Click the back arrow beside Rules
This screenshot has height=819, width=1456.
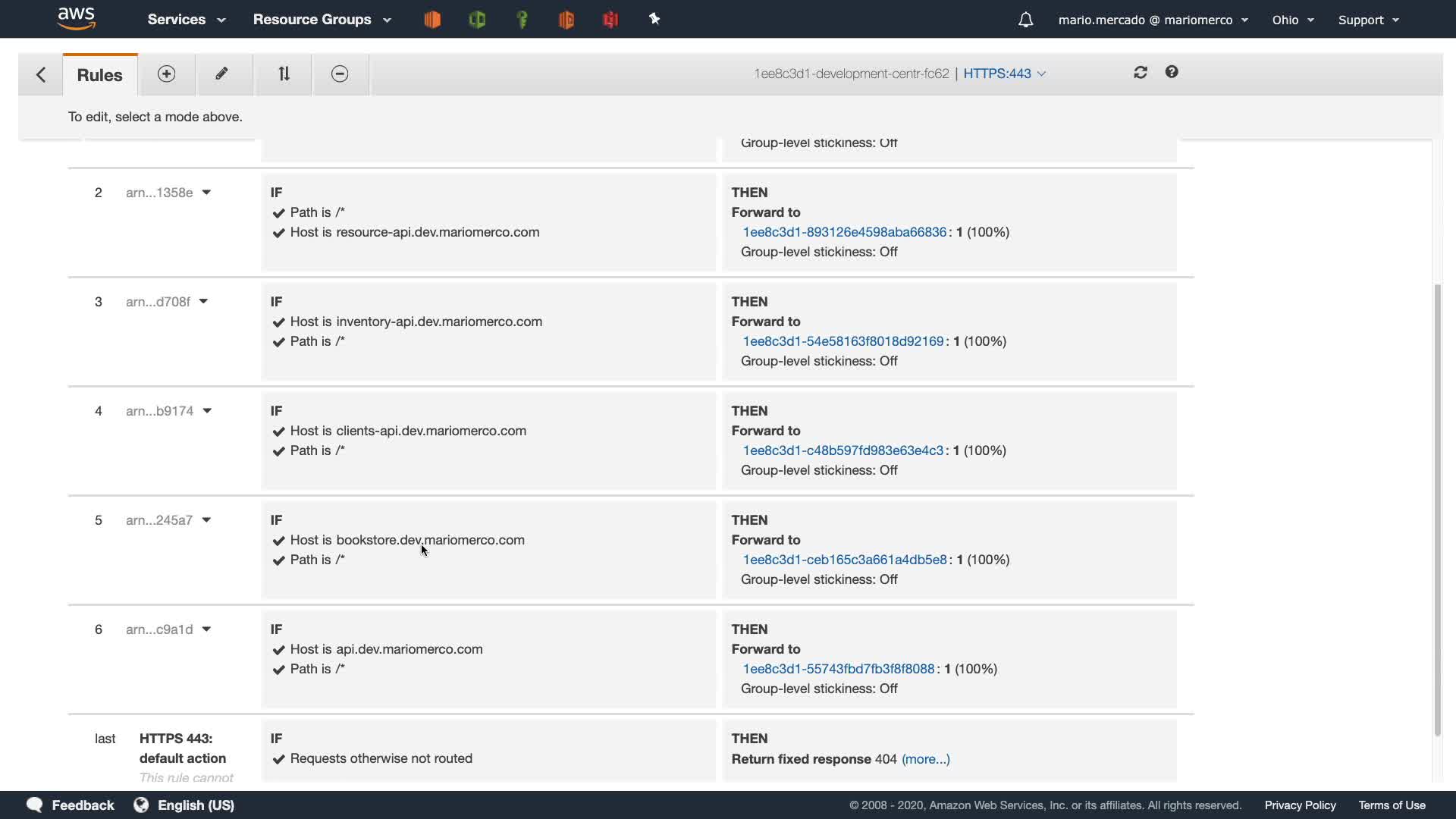click(x=41, y=74)
